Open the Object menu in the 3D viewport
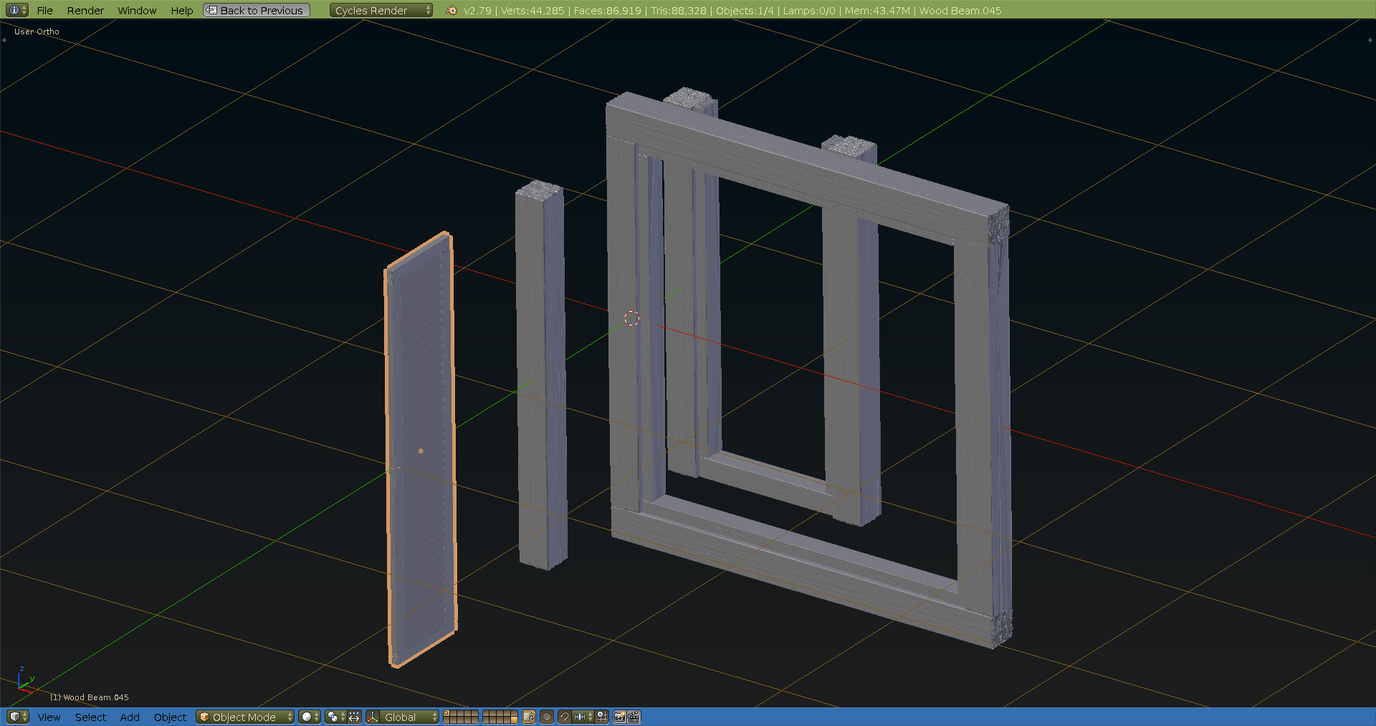Image resolution: width=1376 pixels, height=726 pixels. [170, 717]
